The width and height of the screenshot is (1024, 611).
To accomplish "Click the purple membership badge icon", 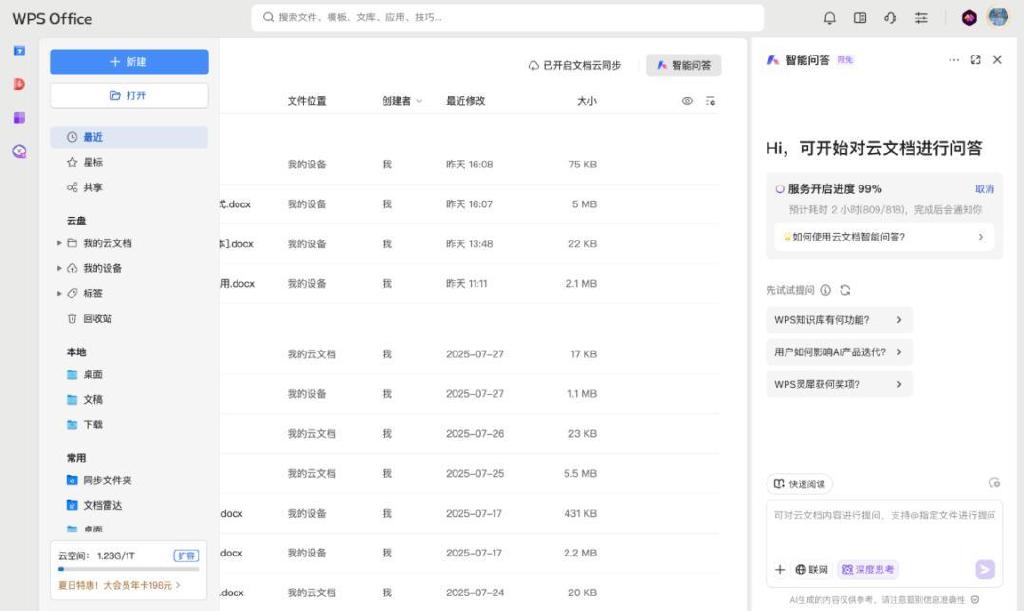I will (x=969, y=18).
